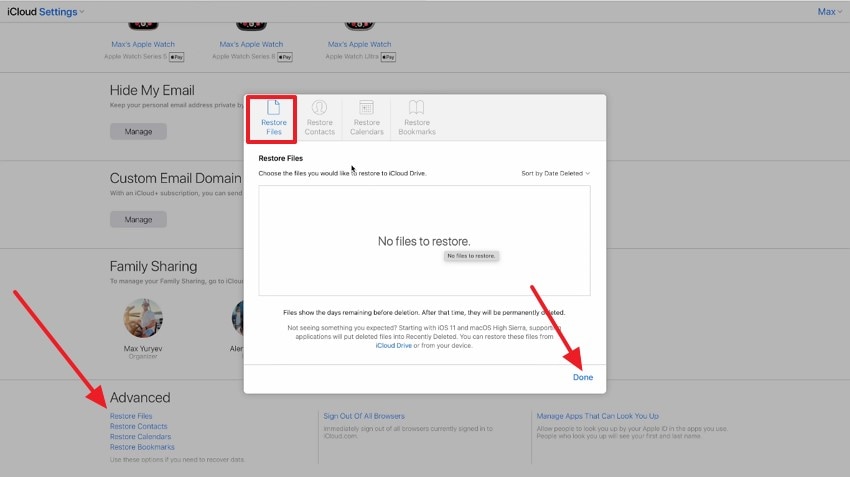Click the Hide My Email heading
850x477 pixels.
152,90
